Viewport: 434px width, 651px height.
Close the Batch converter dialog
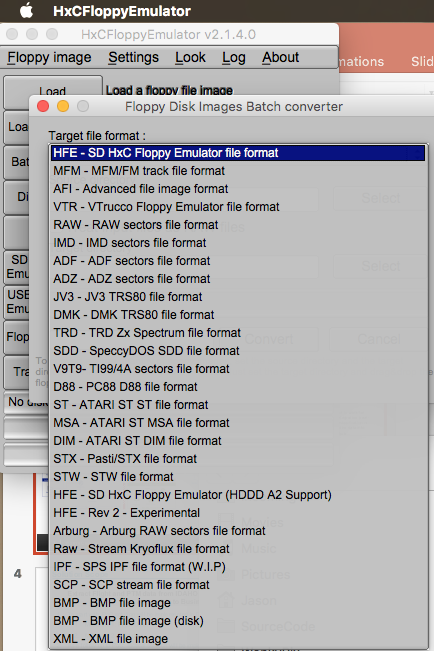(43, 106)
